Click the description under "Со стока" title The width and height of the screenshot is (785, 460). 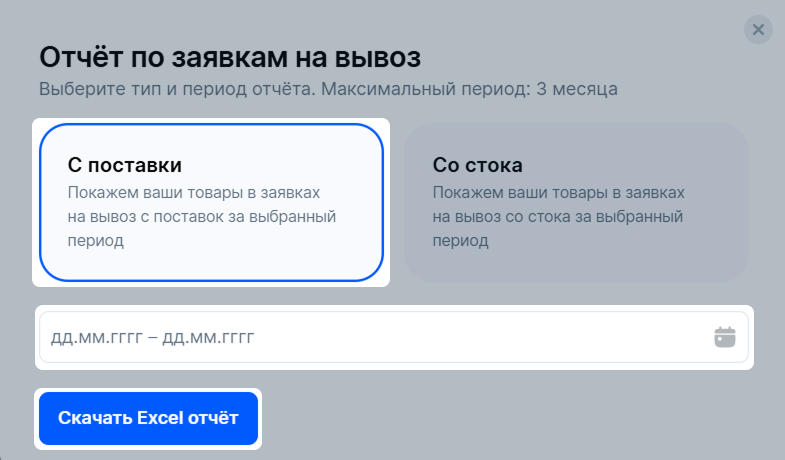(558, 217)
